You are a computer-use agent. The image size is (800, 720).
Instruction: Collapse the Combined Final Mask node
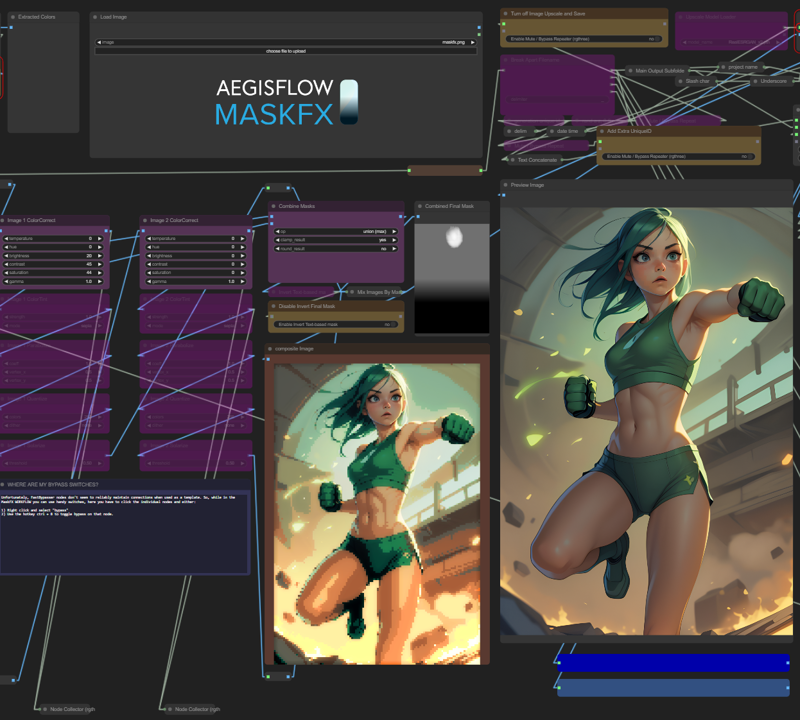coord(420,206)
